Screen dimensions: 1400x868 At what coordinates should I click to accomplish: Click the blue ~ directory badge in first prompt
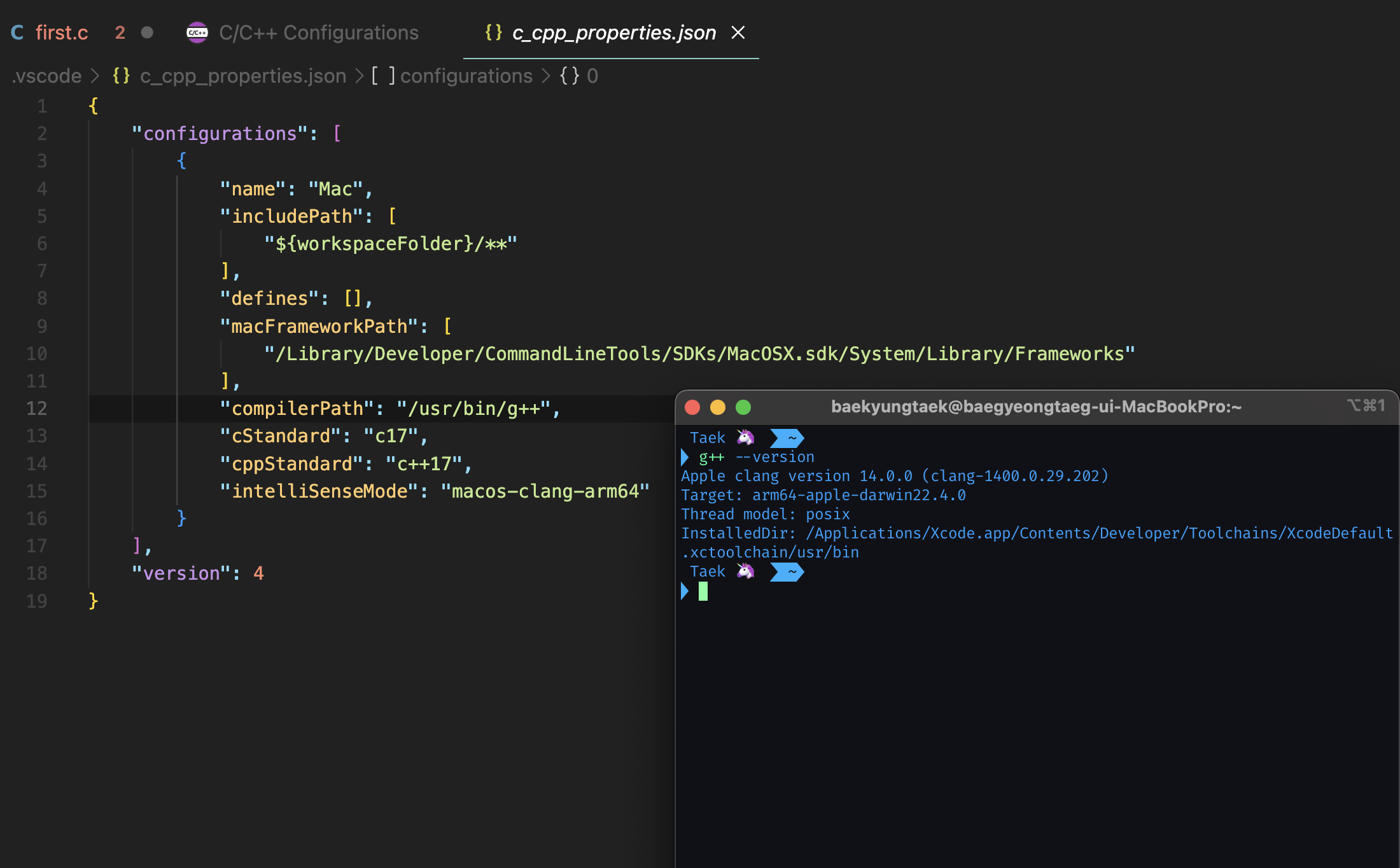787,438
